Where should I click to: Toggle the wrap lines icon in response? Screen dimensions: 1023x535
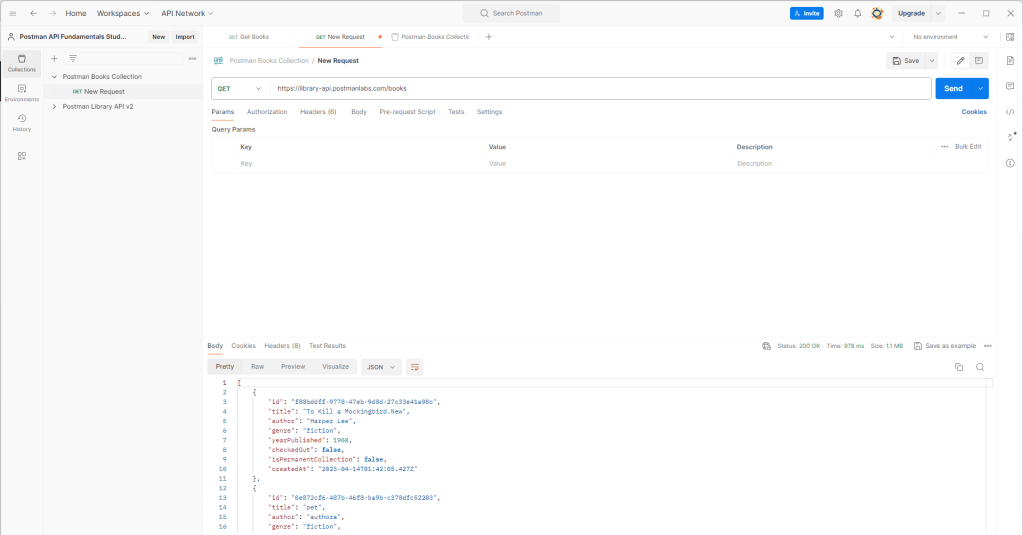pyautogui.click(x=414, y=367)
